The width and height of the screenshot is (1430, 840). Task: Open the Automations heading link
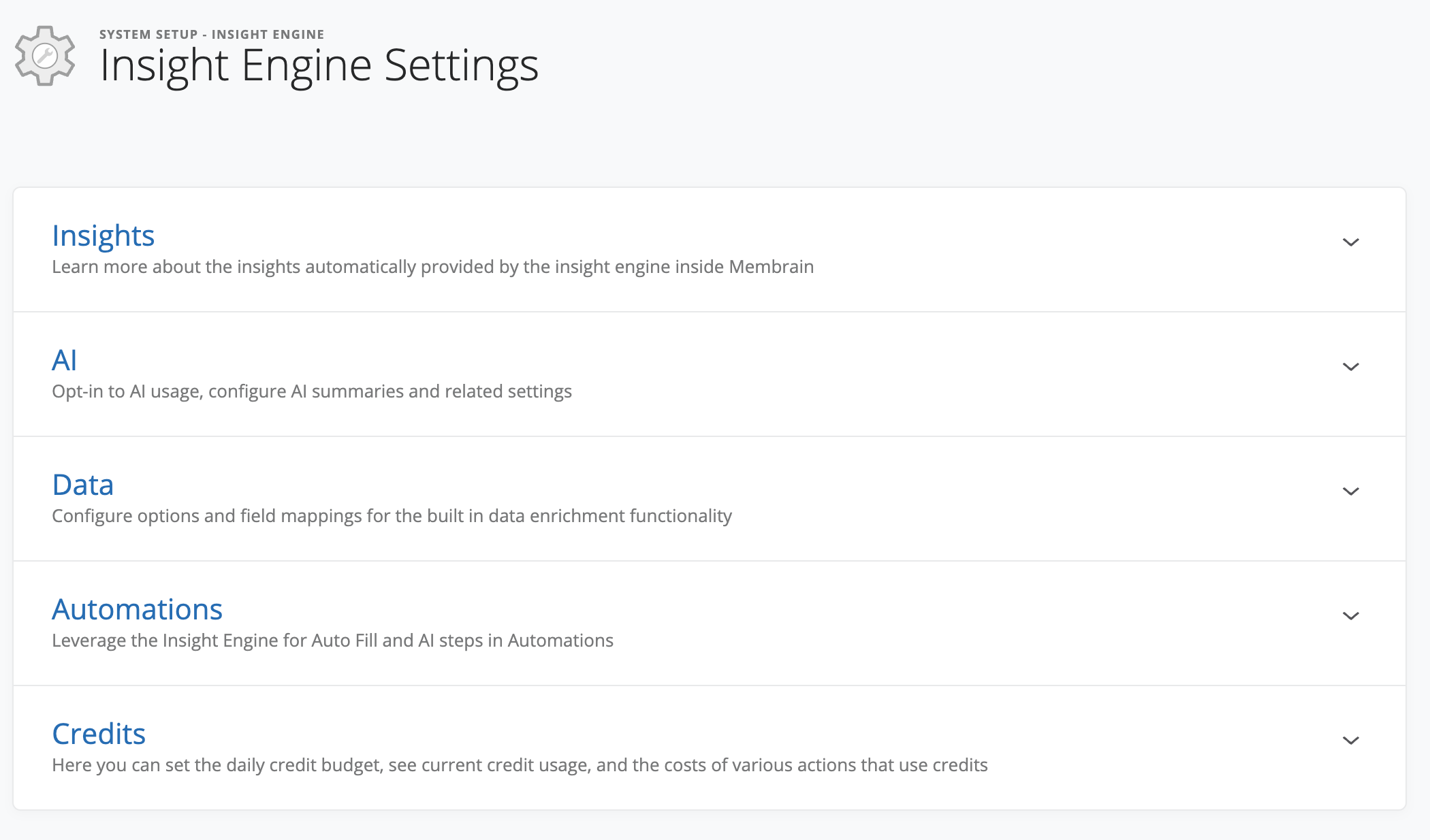[x=138, y=609]
